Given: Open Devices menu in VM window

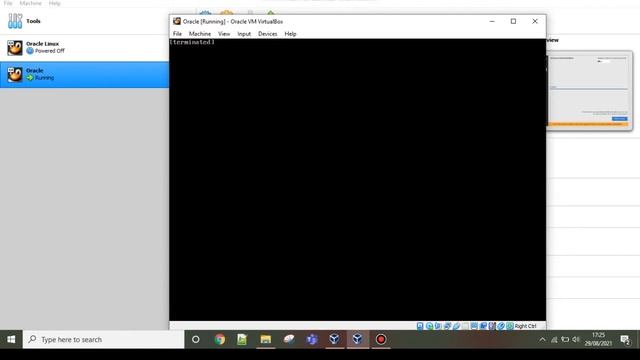Looking at the screenshot, I should 267,34.
